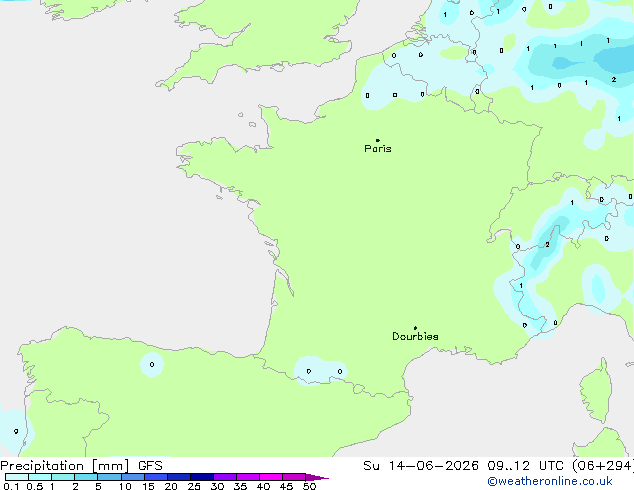Click the Paris city label
This screenshot has width=634, height=490.
(378, 149)
